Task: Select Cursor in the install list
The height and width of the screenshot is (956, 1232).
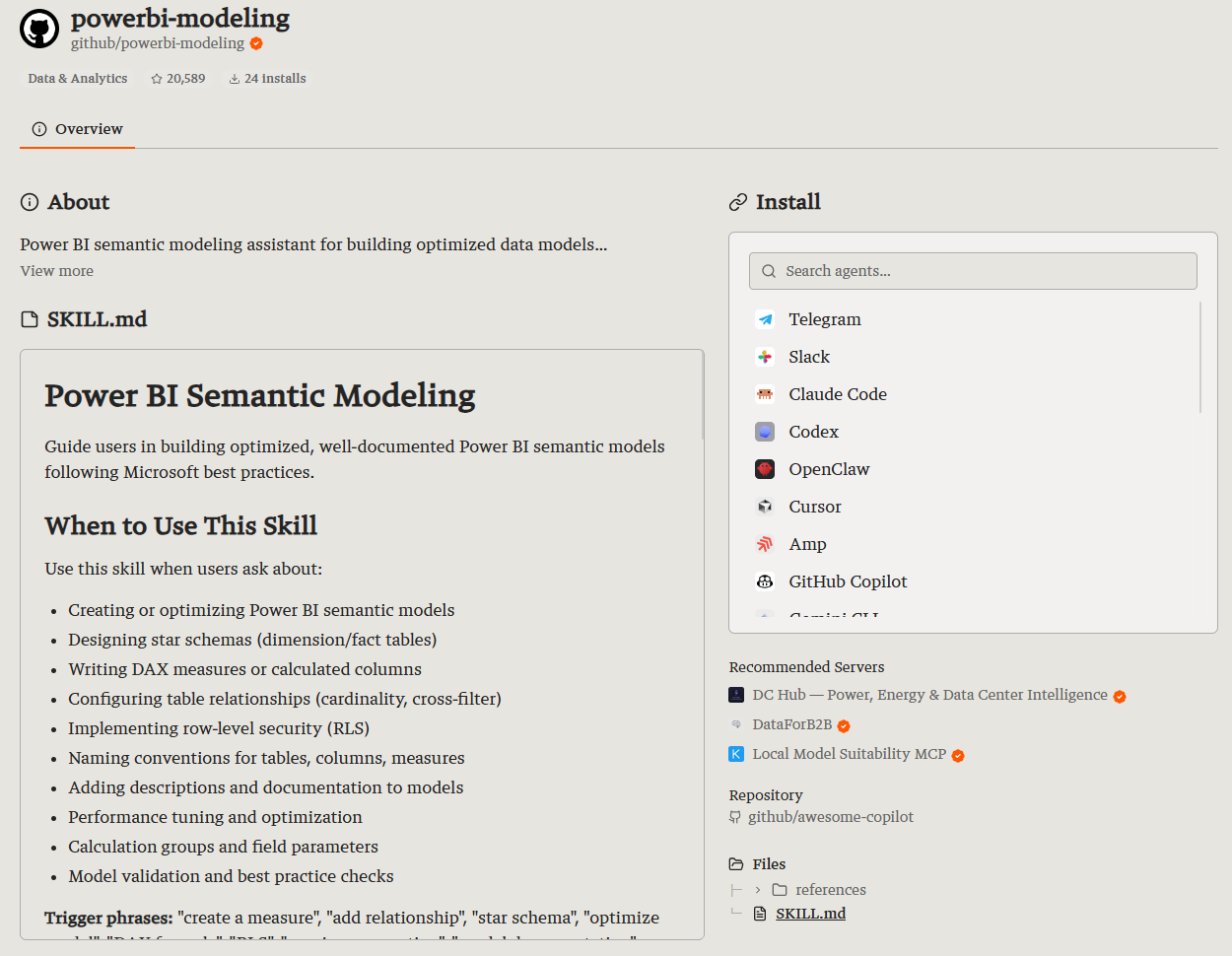Action: [x=974, y=507]
